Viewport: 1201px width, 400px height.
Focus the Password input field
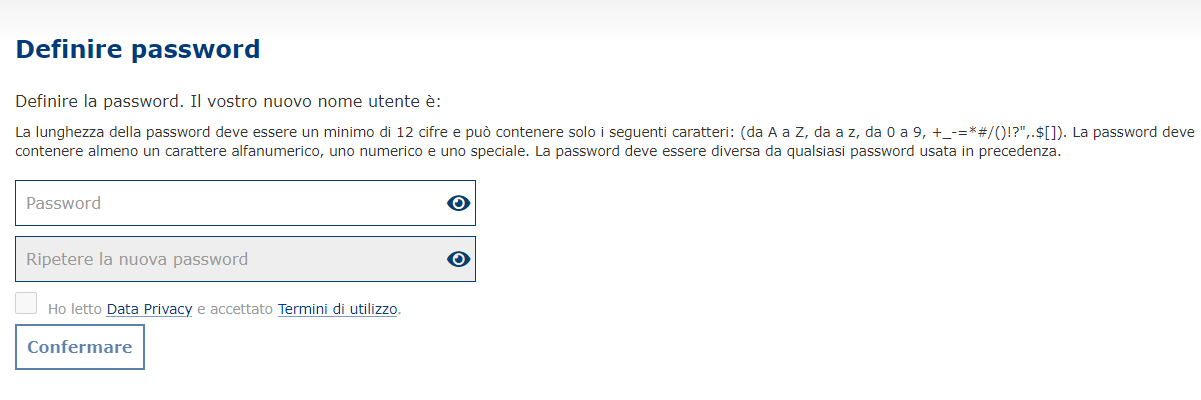[x=245, y=203]
